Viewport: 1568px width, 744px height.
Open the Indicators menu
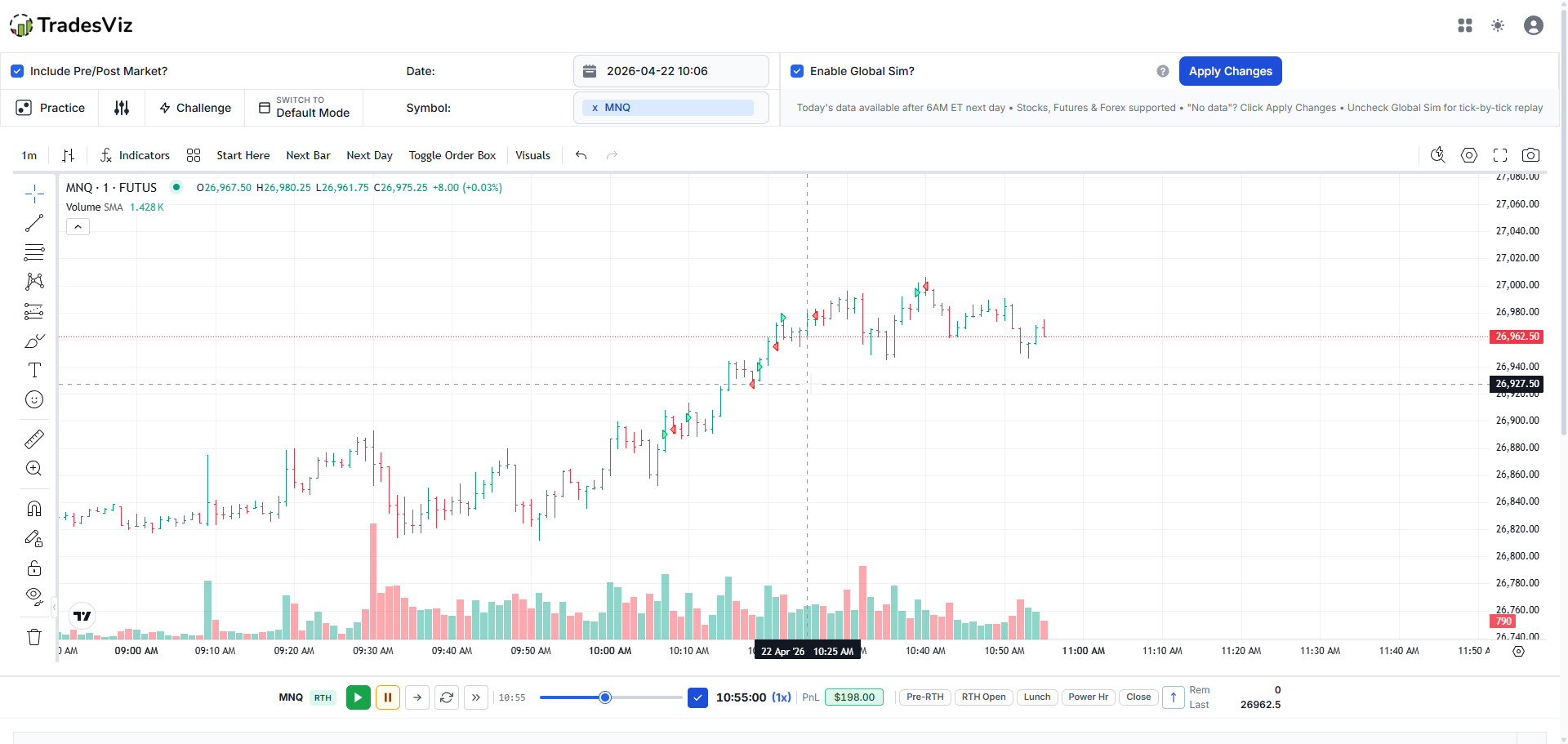135,155
